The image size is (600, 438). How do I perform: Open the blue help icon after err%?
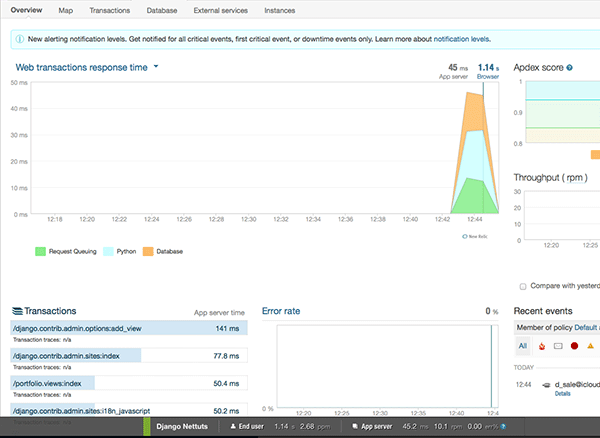click(504, 427)
